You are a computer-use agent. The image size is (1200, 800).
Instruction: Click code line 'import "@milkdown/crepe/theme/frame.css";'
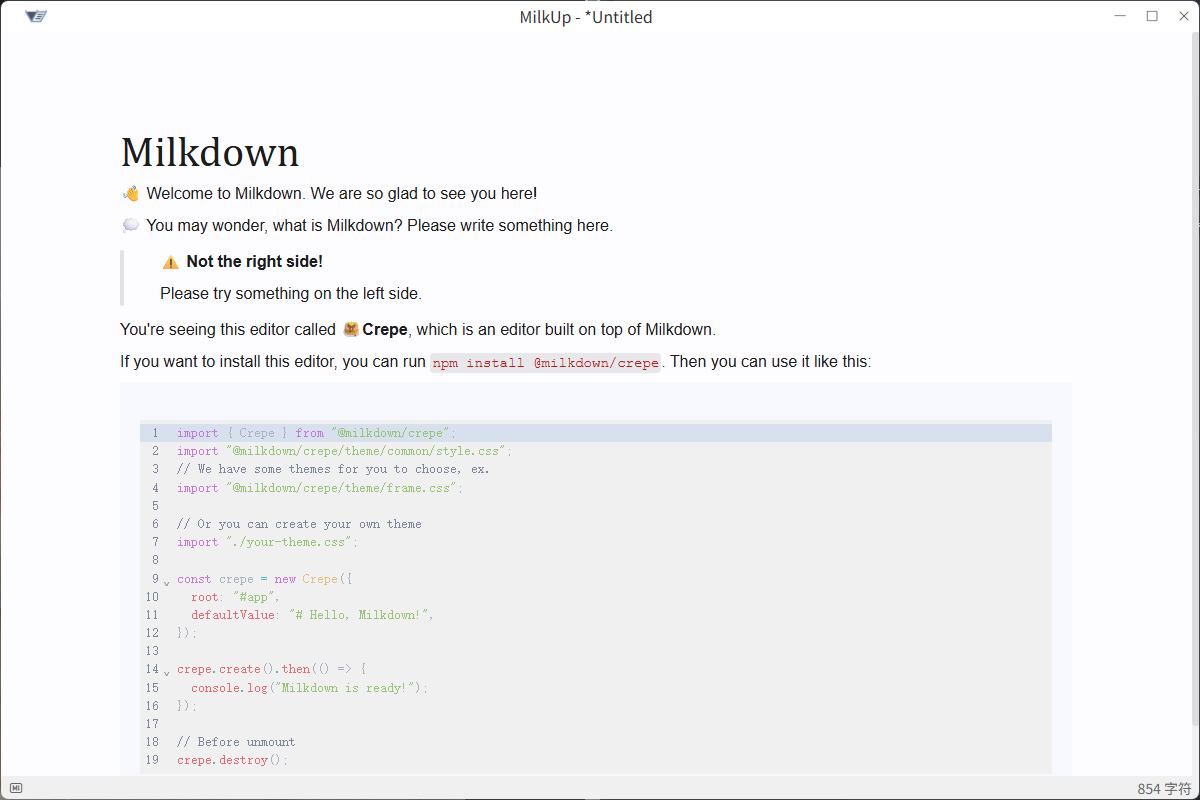(x=320, y=488)
